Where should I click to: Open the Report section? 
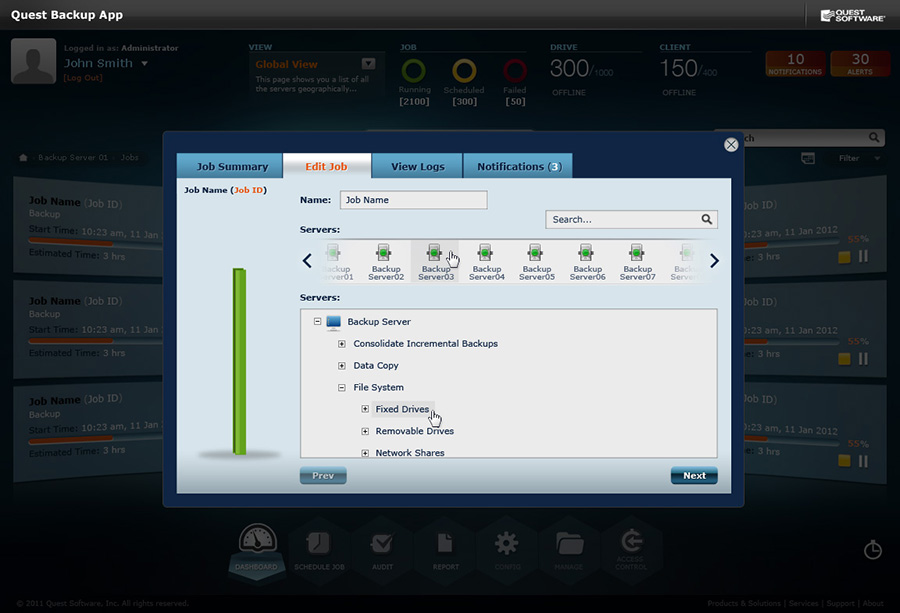(445, 549)
